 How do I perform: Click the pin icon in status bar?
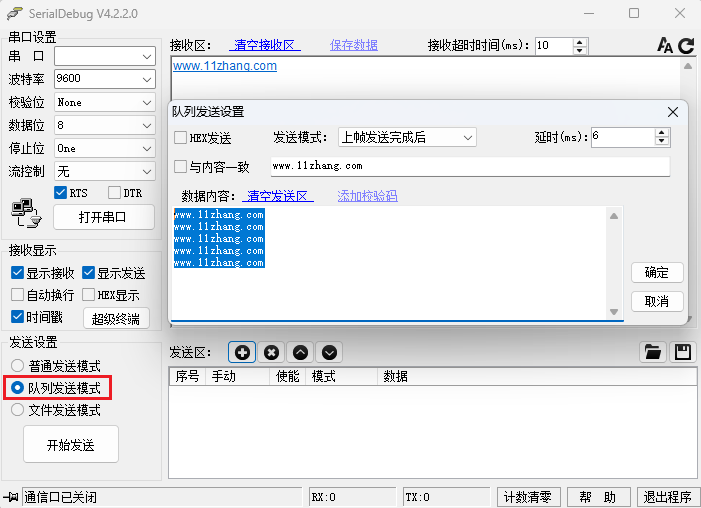11,497
